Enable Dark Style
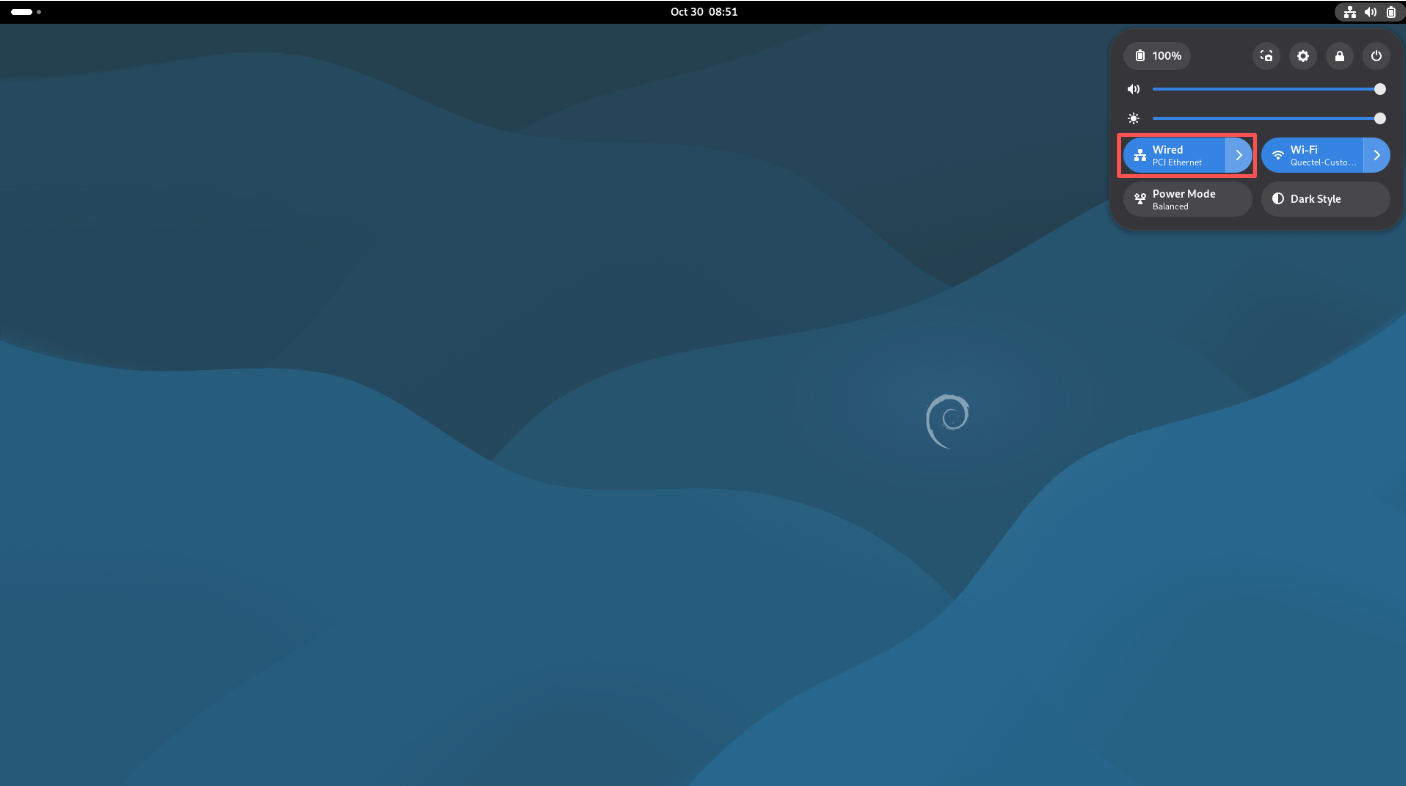Screen dimensions: 1406x786 click(1325, 199)
